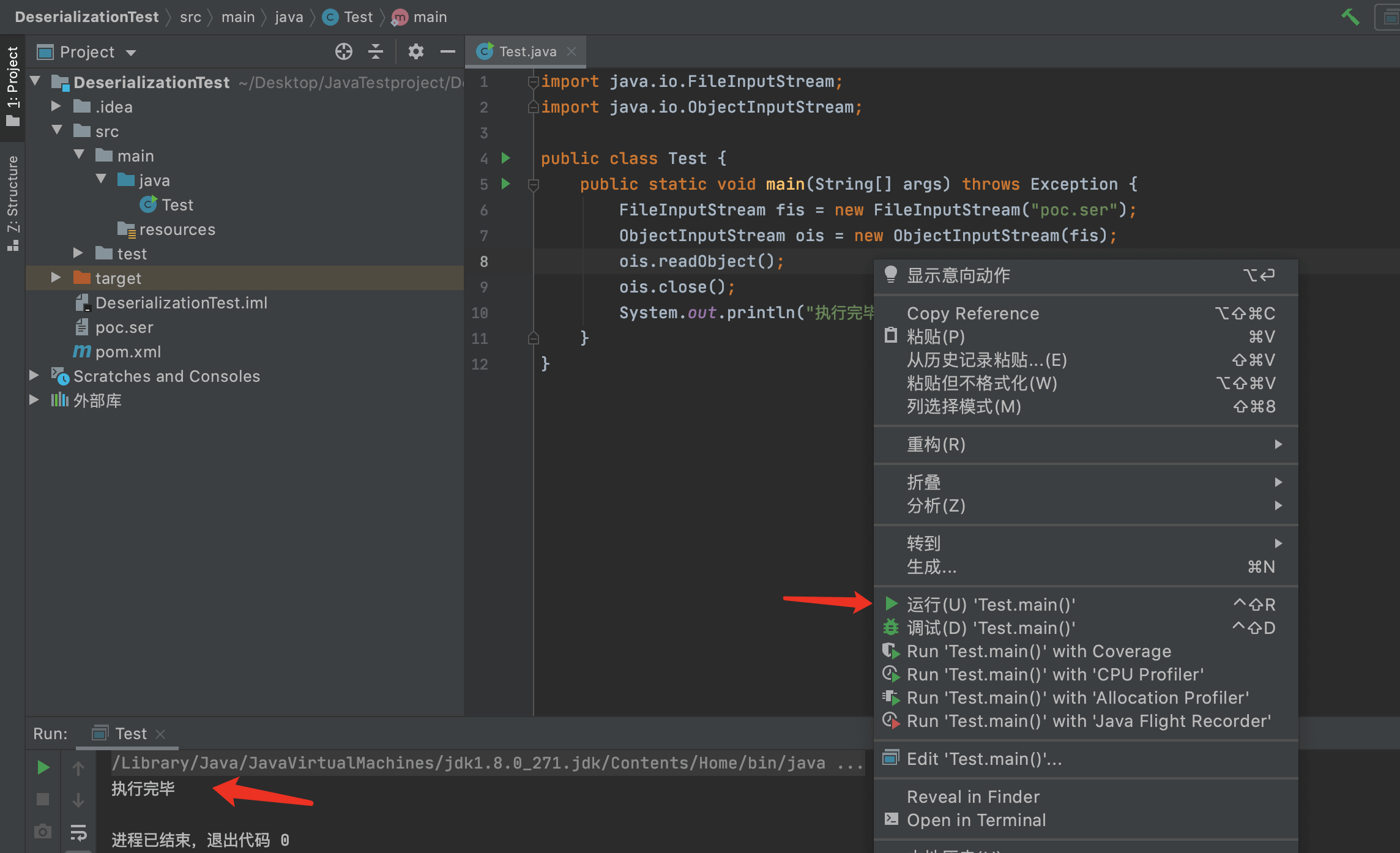Click Open in Terminal menu entry

[x=975, y=820]
